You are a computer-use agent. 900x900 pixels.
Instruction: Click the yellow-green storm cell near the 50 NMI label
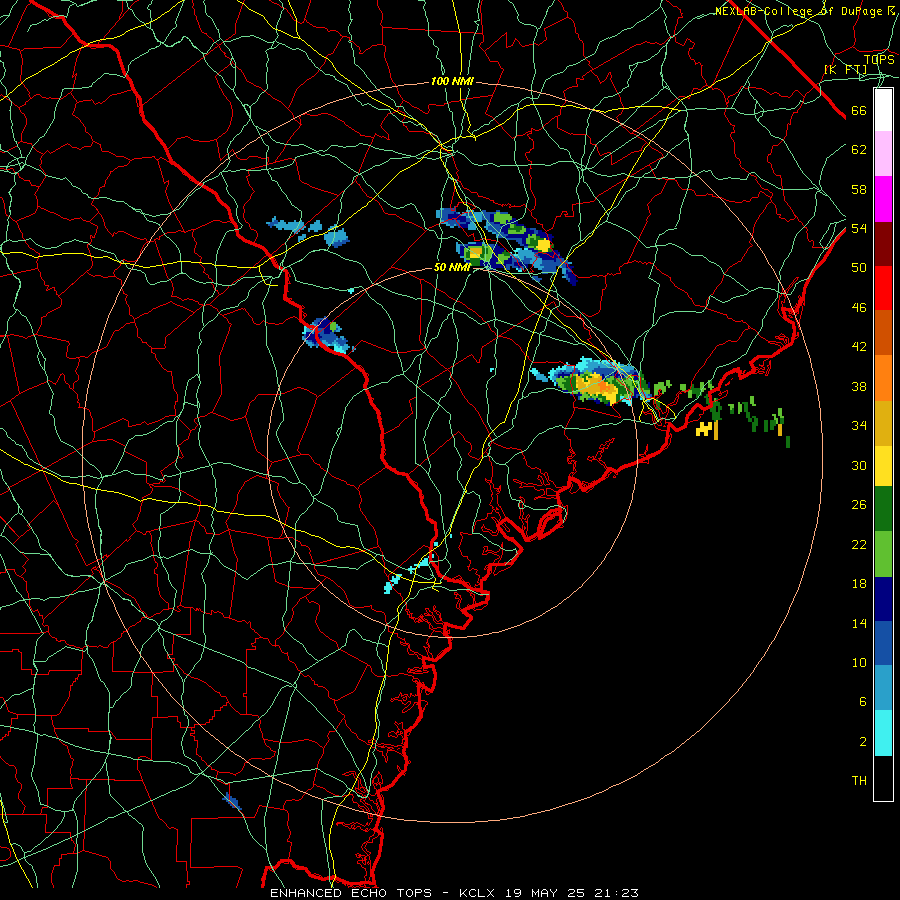click(x=478, y=253)
